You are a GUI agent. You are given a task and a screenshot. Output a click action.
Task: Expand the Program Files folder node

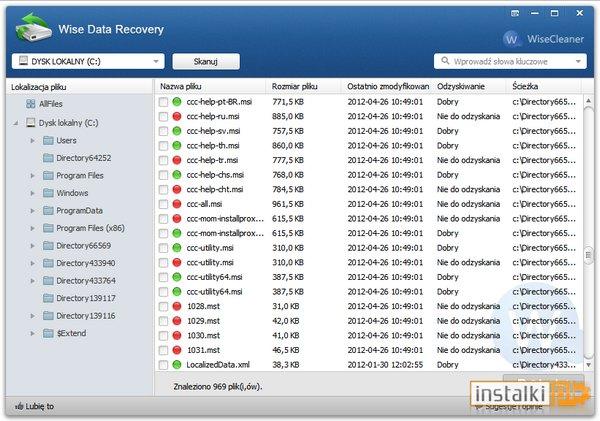[x=33, y=176]
